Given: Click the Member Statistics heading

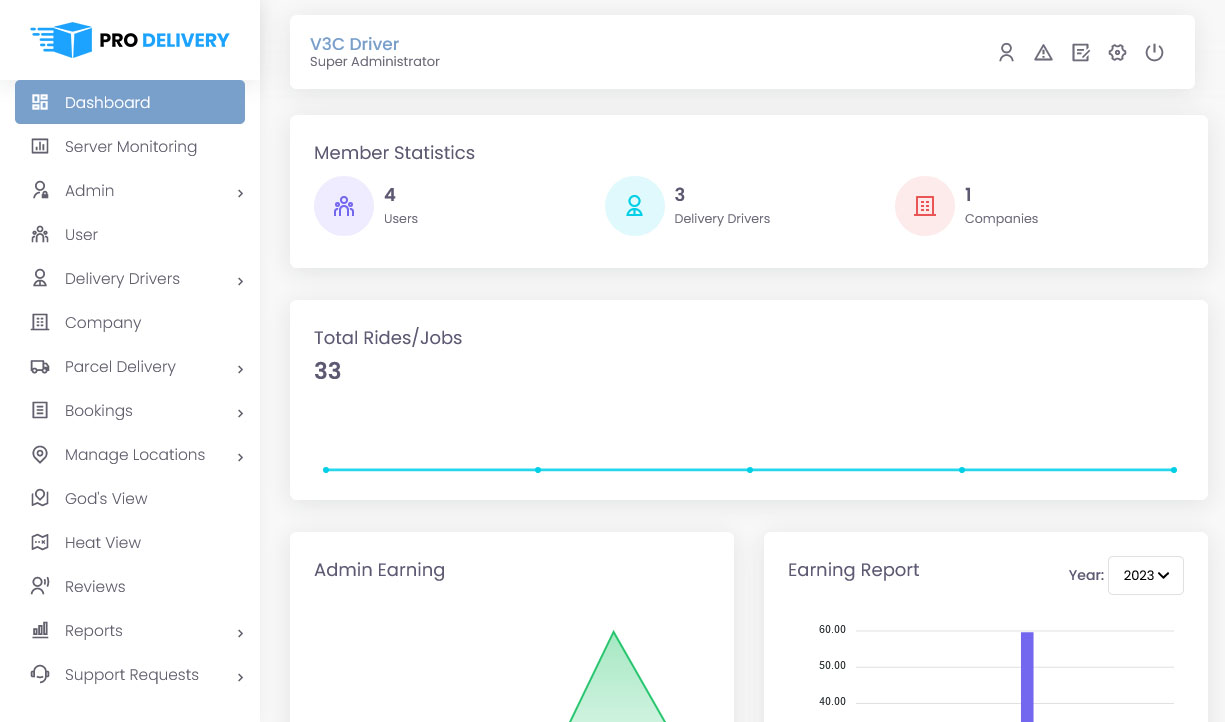Looking at the screenshot, I should coord(394,153).
